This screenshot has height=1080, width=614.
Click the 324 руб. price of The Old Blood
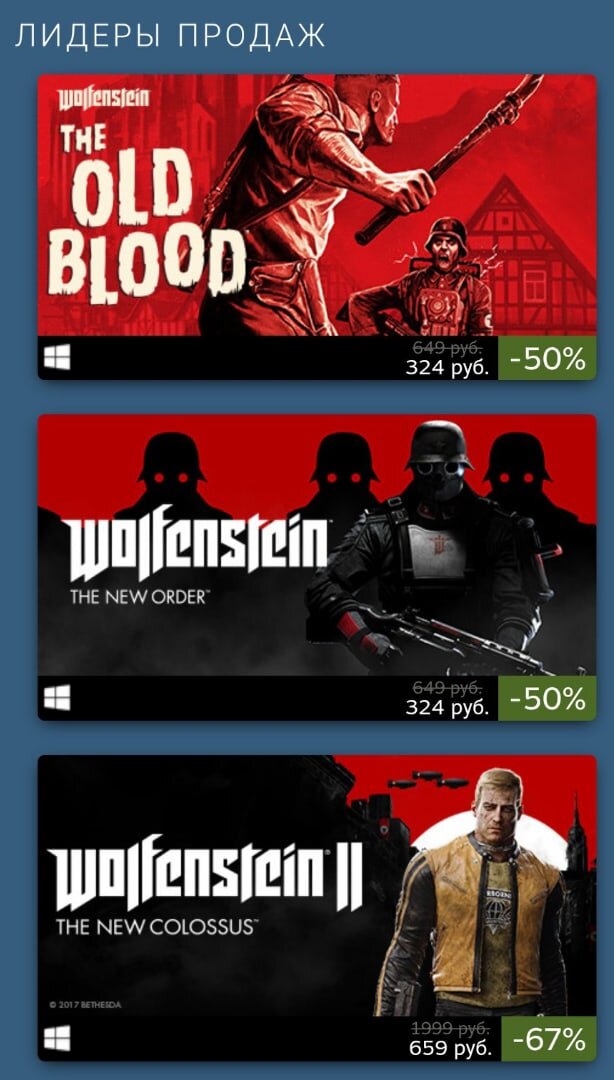[447, 368]
